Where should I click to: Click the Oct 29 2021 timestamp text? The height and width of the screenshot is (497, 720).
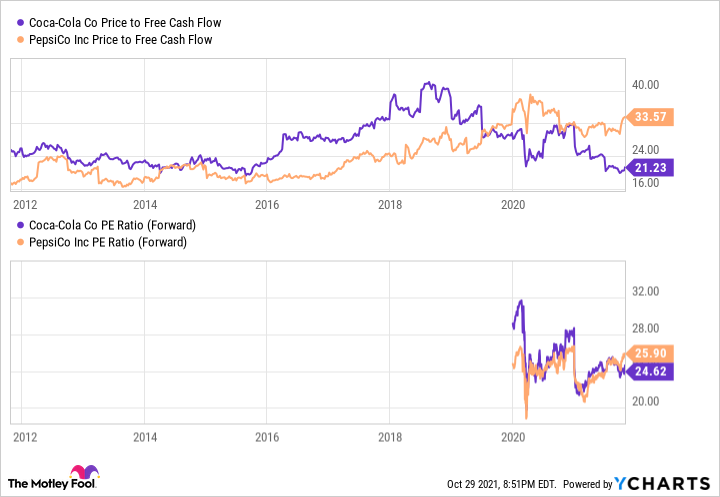point(502,484)
